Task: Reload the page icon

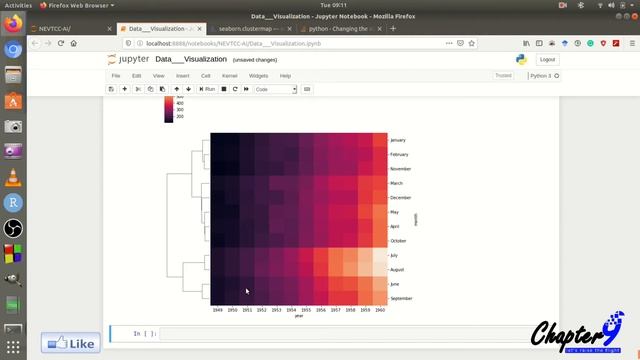Action: (x=61, y=43)
